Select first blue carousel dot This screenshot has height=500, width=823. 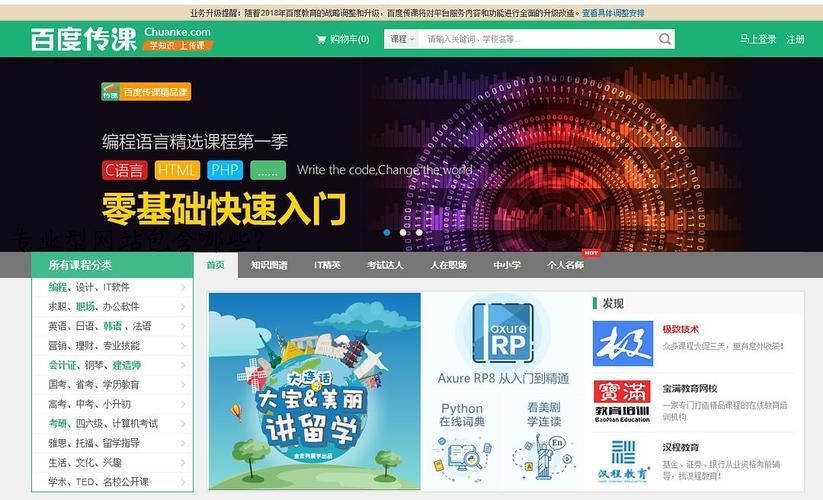click(x=387, y=232)
